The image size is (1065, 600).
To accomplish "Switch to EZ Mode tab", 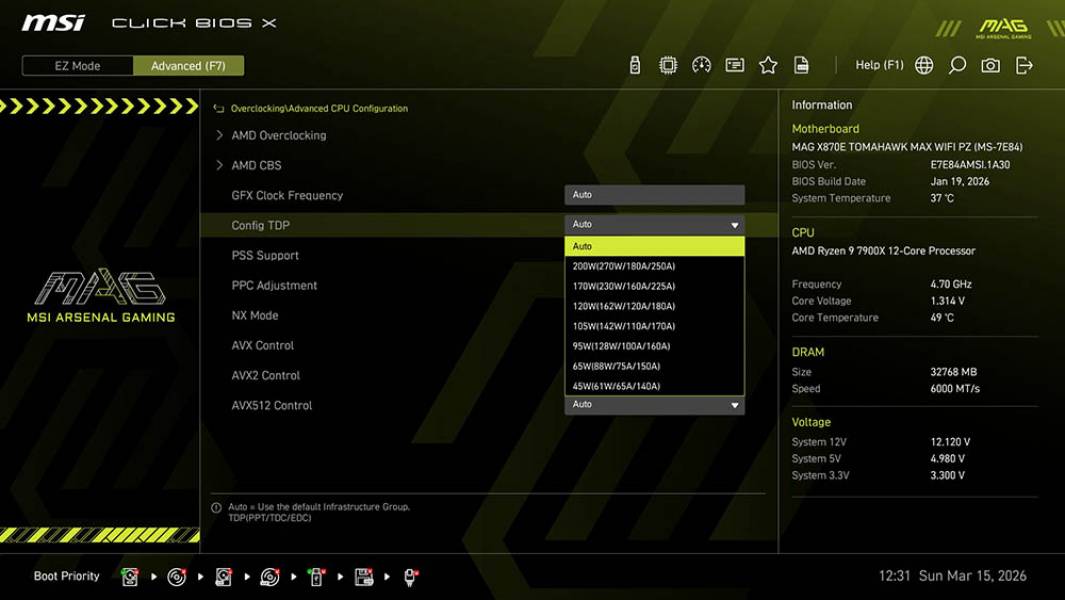I will (x=75, y=65).
